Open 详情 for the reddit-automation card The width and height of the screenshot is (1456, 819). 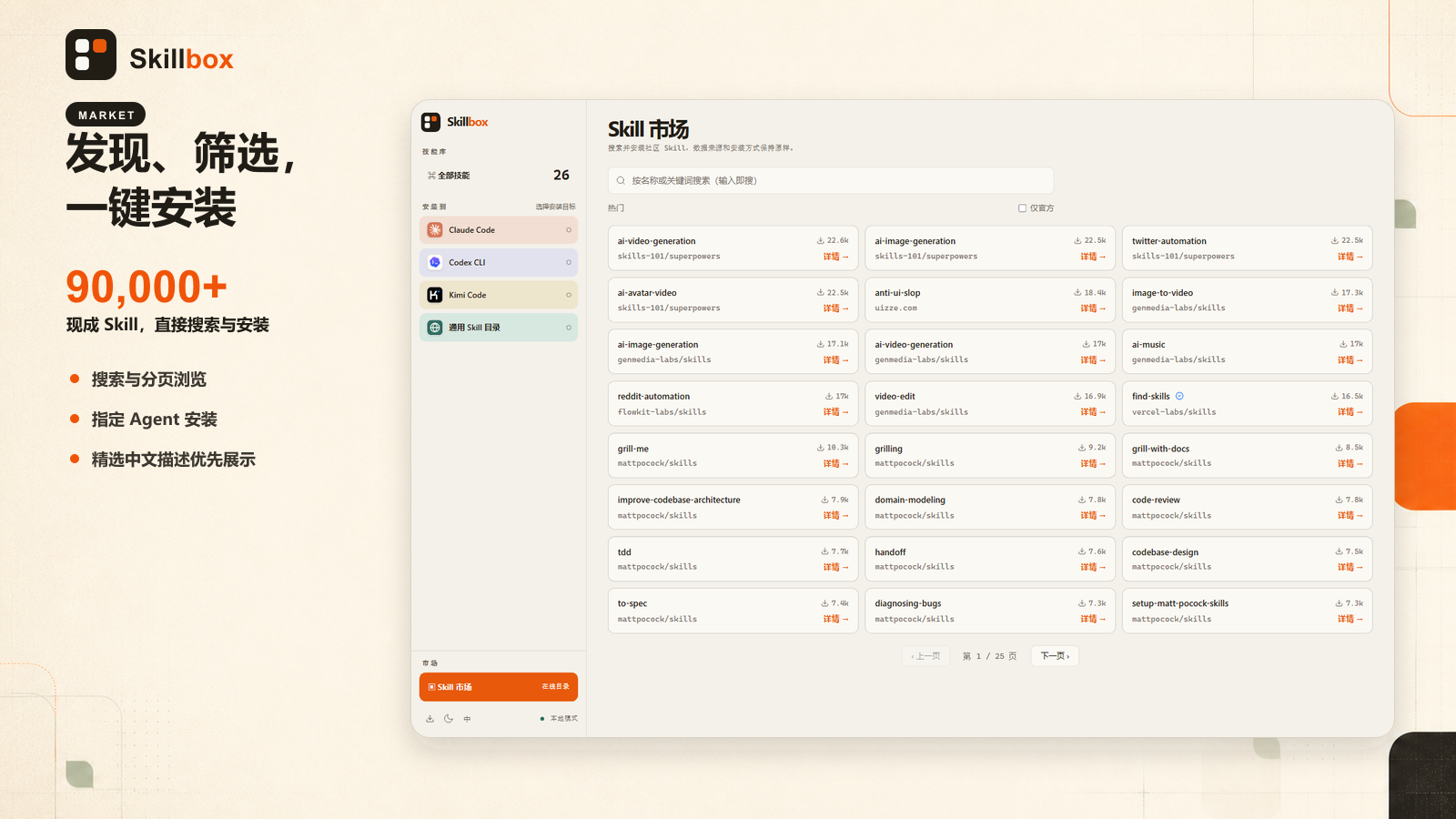[x=835, y=412]
